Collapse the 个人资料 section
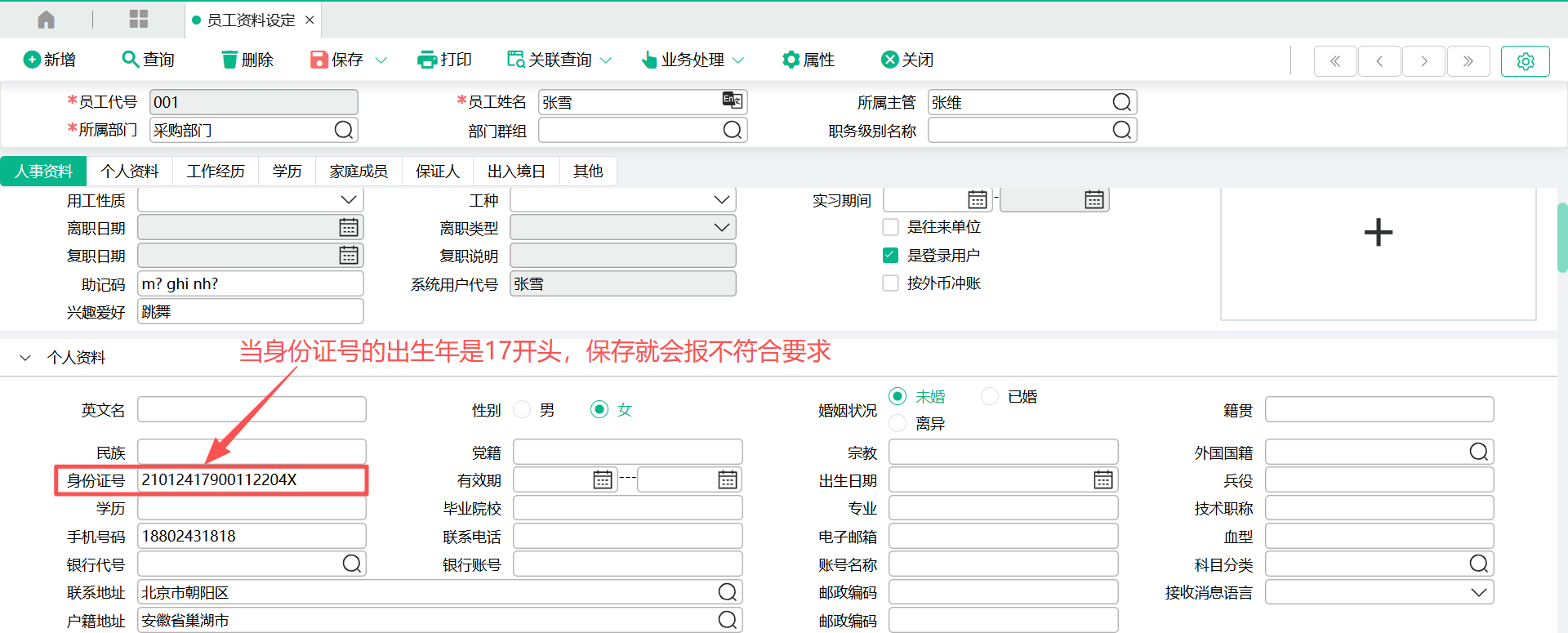1568x633 pixels. (x=25, y=358)
